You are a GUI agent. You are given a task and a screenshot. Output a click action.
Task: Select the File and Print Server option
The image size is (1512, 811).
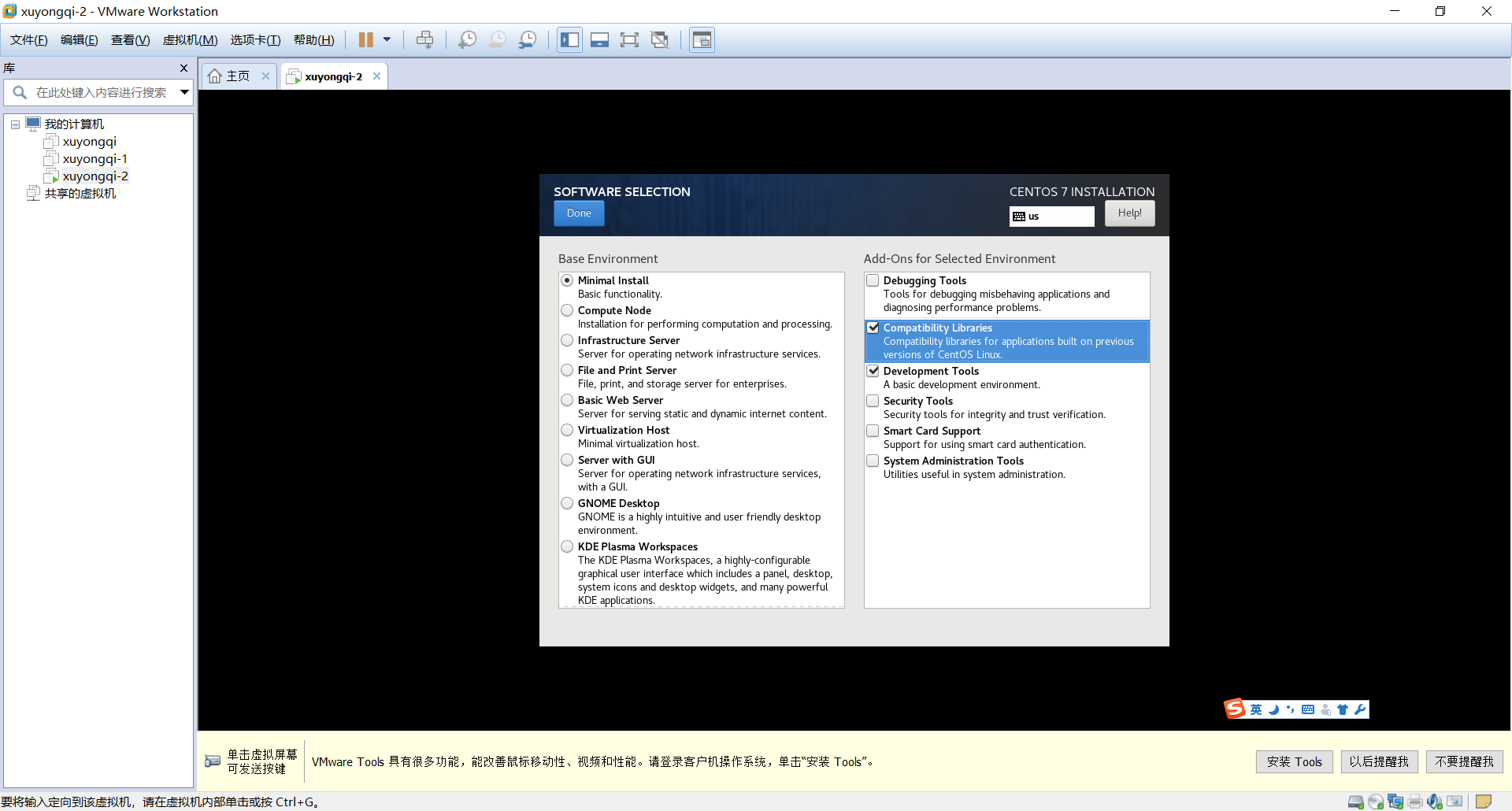point(567,370)
